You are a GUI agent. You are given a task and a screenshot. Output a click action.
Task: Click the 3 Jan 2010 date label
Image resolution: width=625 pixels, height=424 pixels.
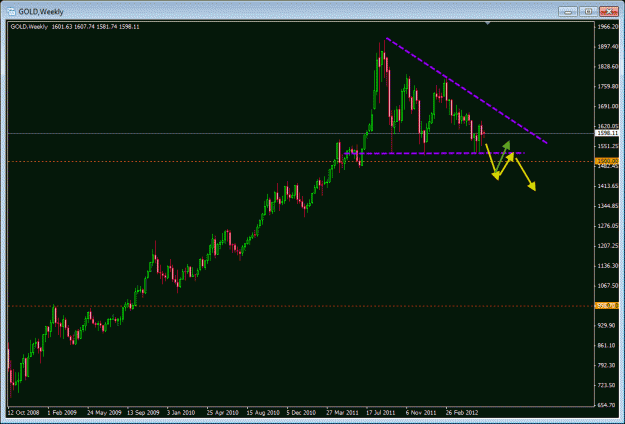pyautogui.click(x=181, y=412)
